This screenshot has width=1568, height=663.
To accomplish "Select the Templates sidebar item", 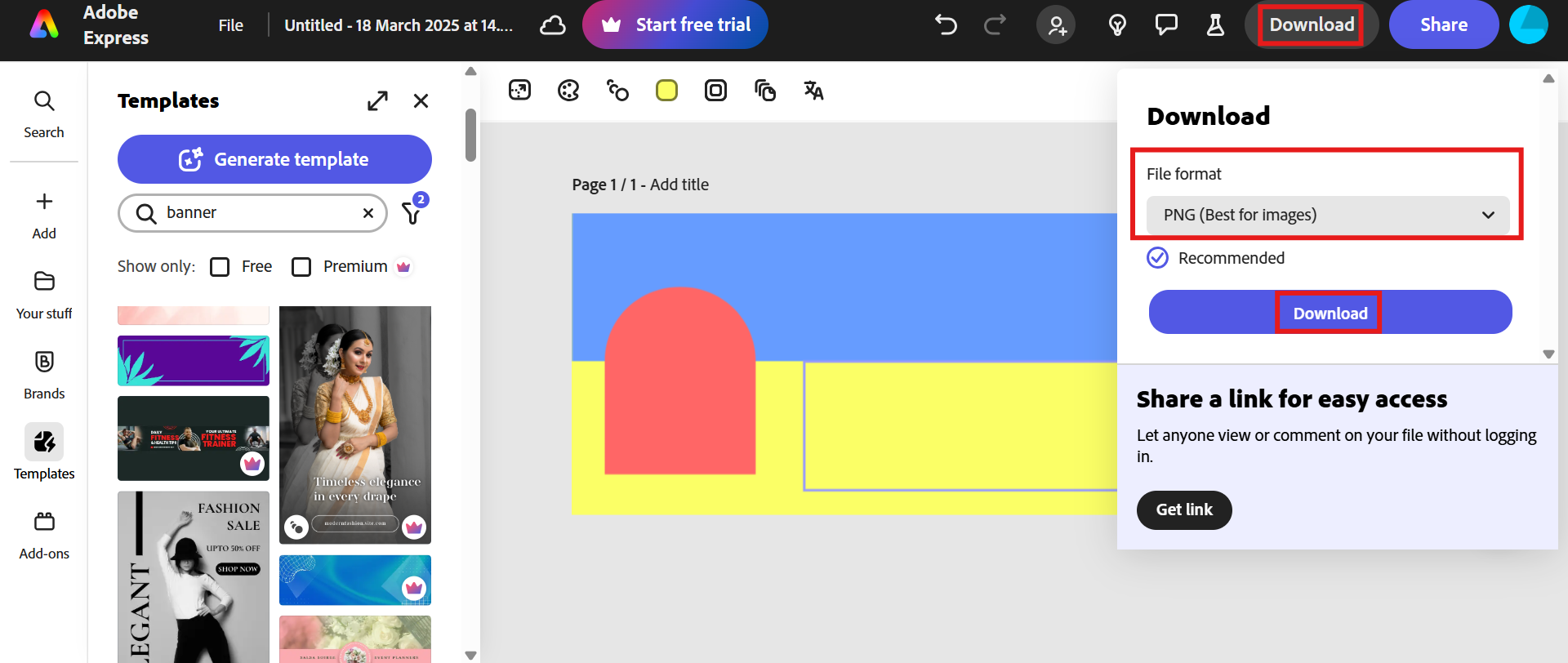I will click(44, 452).
